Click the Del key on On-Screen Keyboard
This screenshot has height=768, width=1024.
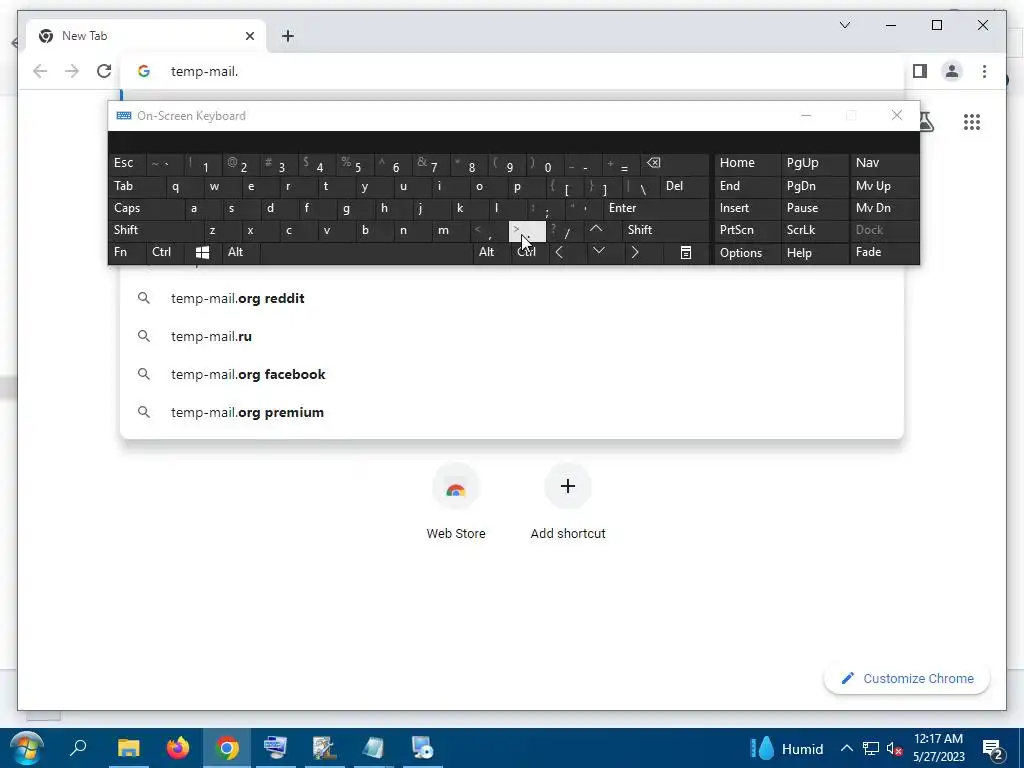684,186
